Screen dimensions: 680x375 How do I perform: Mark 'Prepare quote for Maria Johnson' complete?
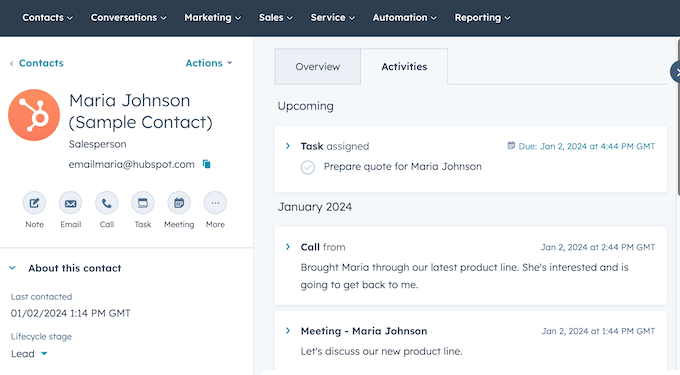308,167
